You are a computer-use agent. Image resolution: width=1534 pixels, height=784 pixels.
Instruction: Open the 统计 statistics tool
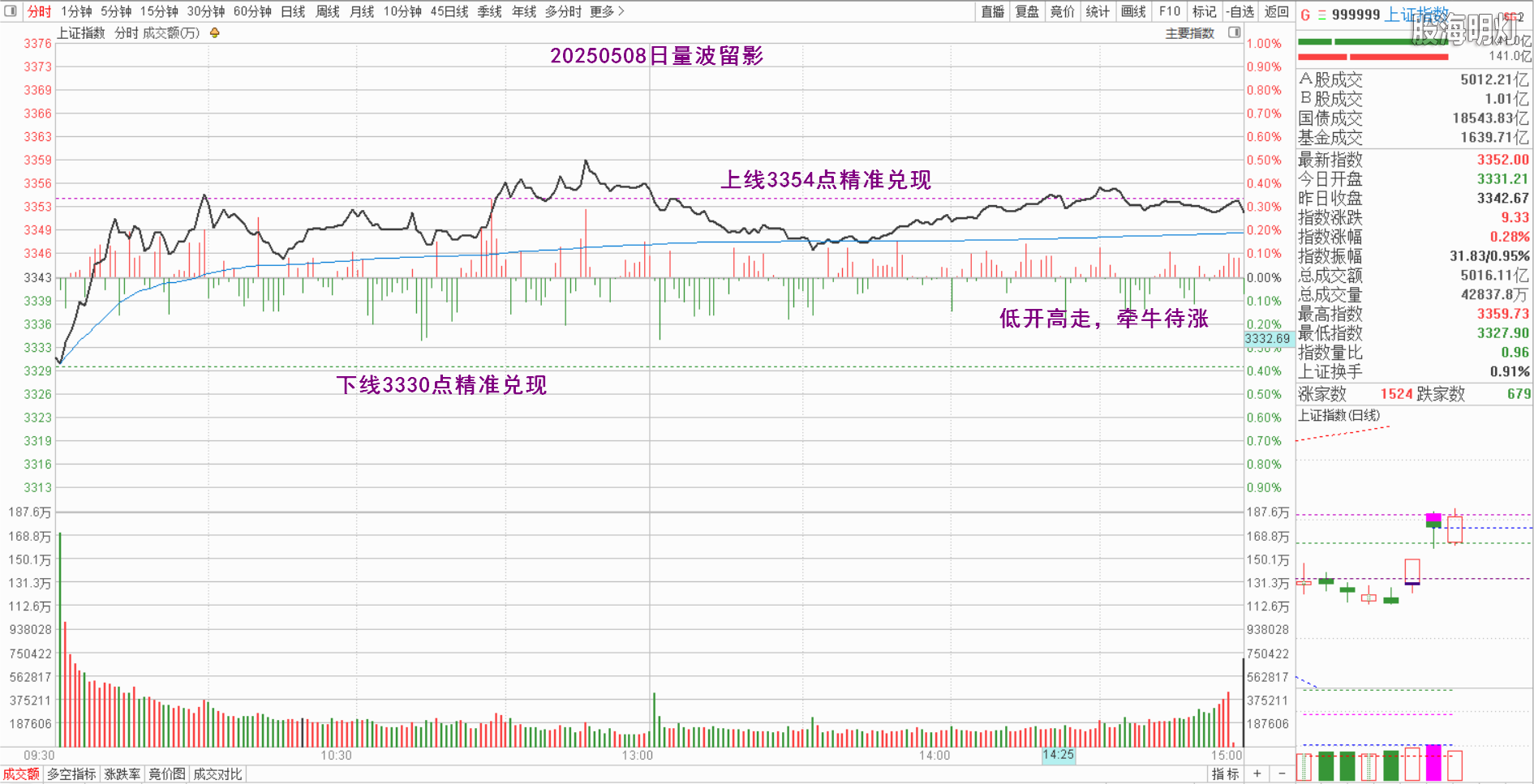pyautogui.click(x=1098, y=11)
